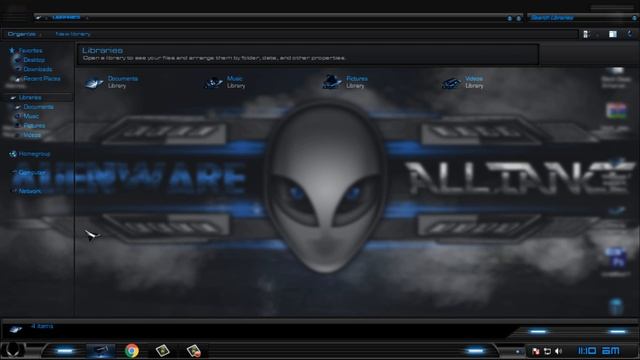Click the Videos library name text
The image size is (640, 360).
click(474, 78)
